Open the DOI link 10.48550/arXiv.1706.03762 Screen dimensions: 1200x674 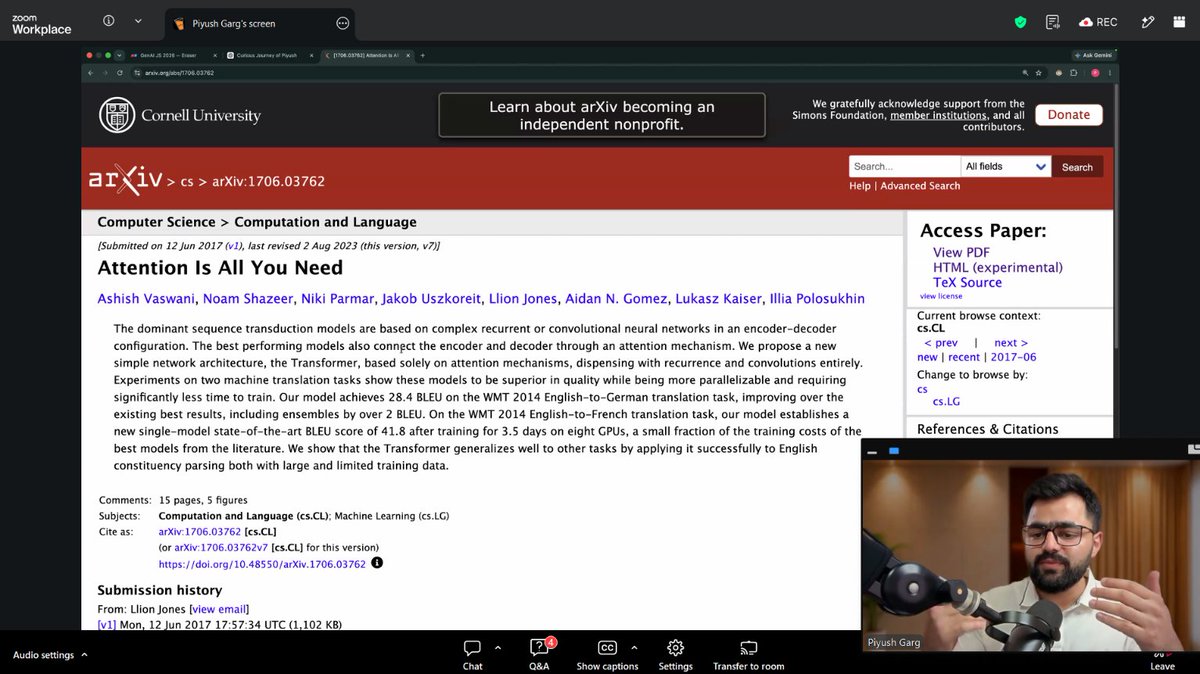[x=262, y=564]
